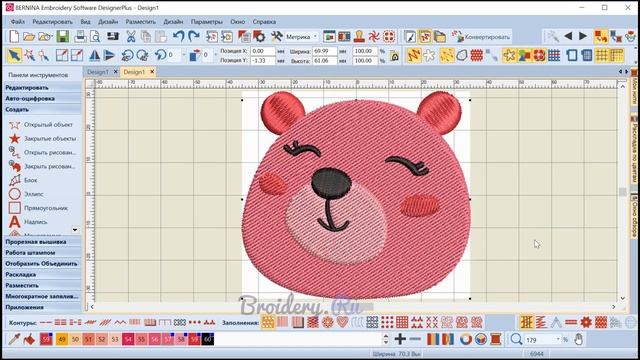
Task: Pick orange thread color swatch 49
Action: [x=62, y=339]
